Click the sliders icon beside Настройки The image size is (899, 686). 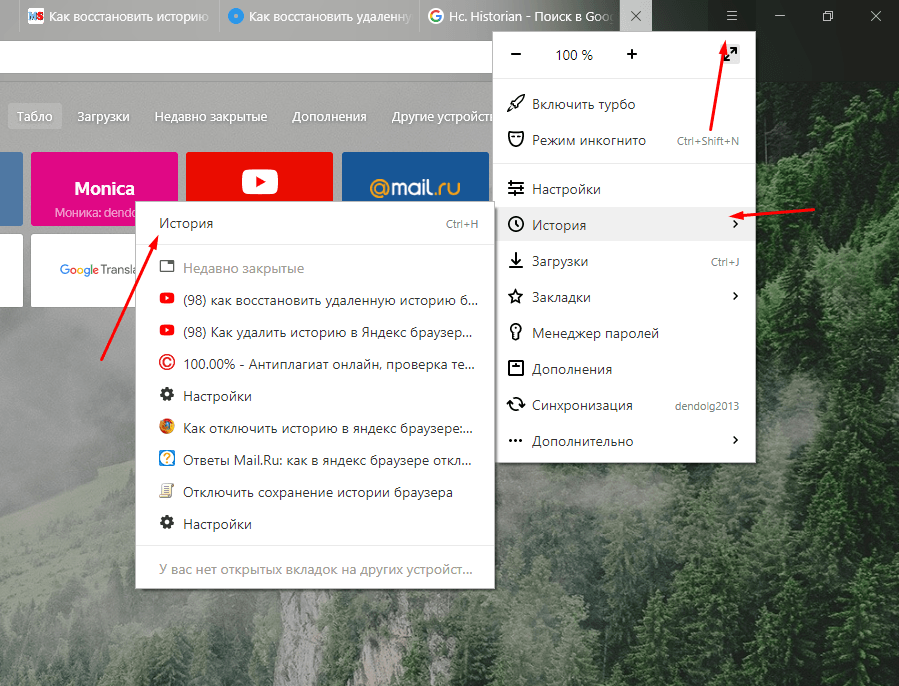(x=515, y=188)
